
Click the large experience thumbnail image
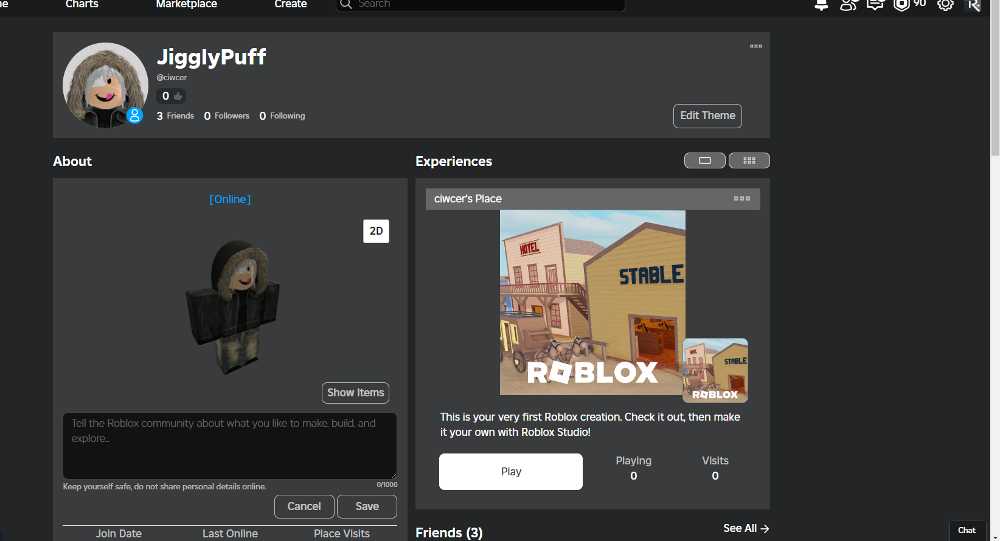[x=592, y=302]
